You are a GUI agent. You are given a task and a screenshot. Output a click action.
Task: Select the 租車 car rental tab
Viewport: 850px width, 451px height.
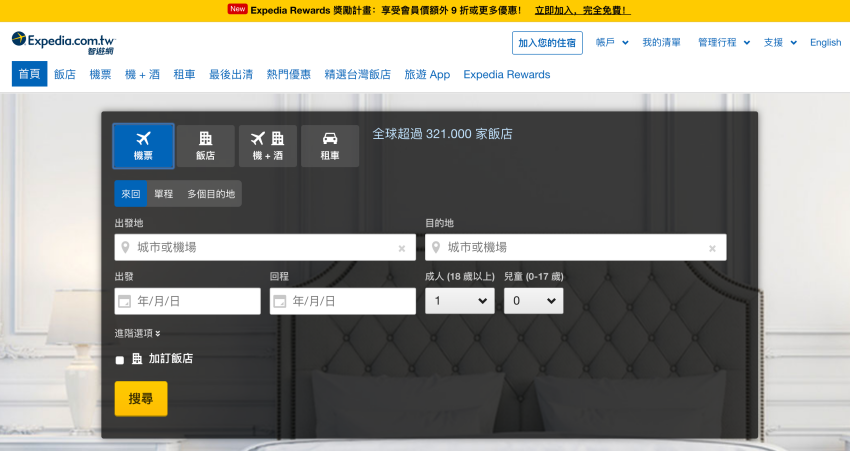(x=330, y=146)
